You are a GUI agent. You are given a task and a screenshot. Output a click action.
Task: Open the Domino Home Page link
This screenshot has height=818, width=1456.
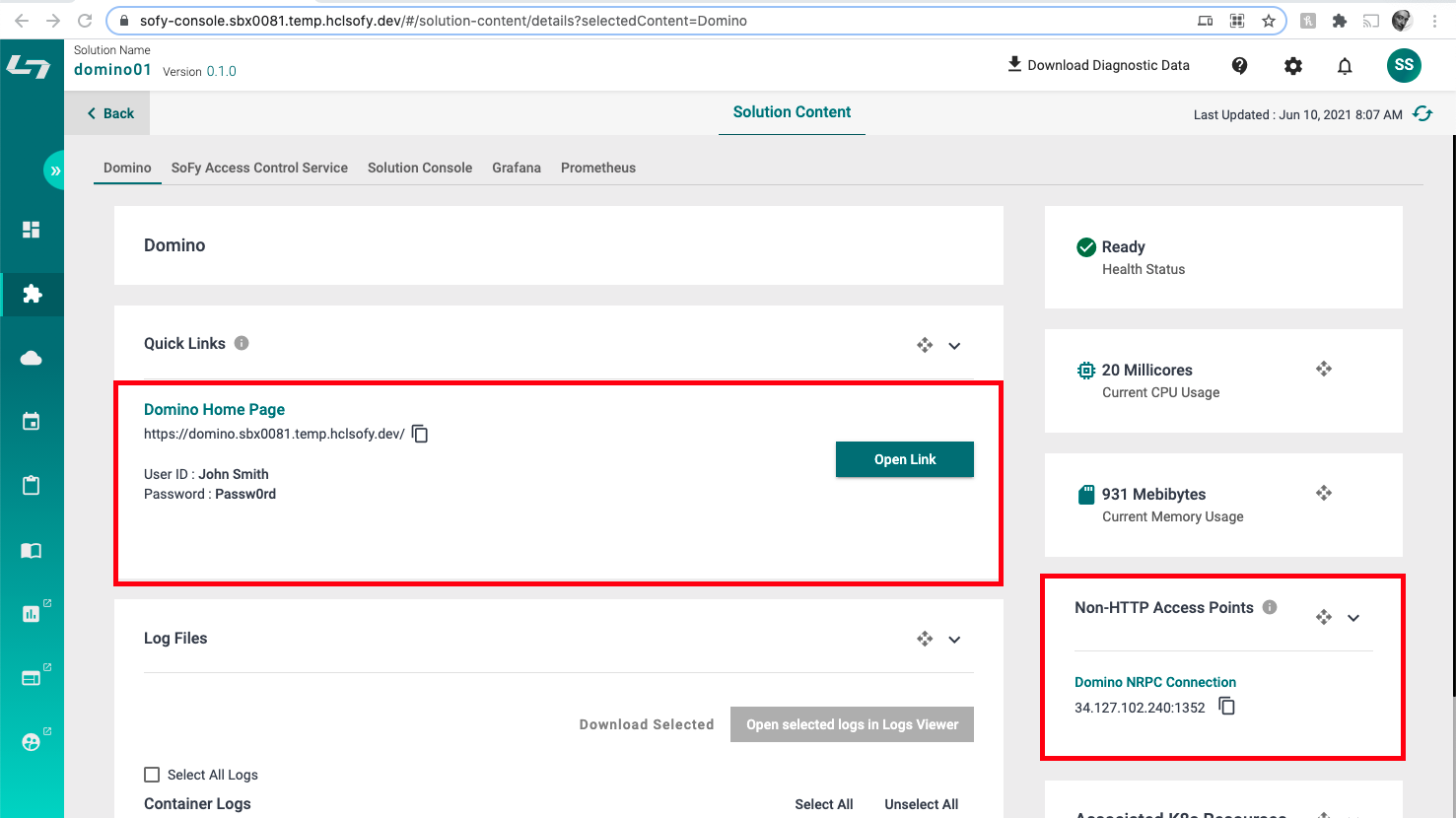(x=214, y=409)
